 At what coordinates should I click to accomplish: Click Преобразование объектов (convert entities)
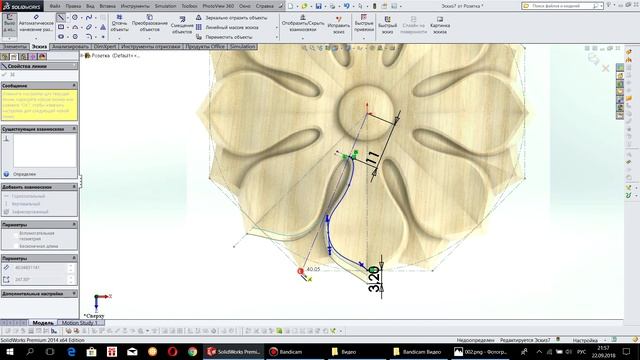(149, 23)
